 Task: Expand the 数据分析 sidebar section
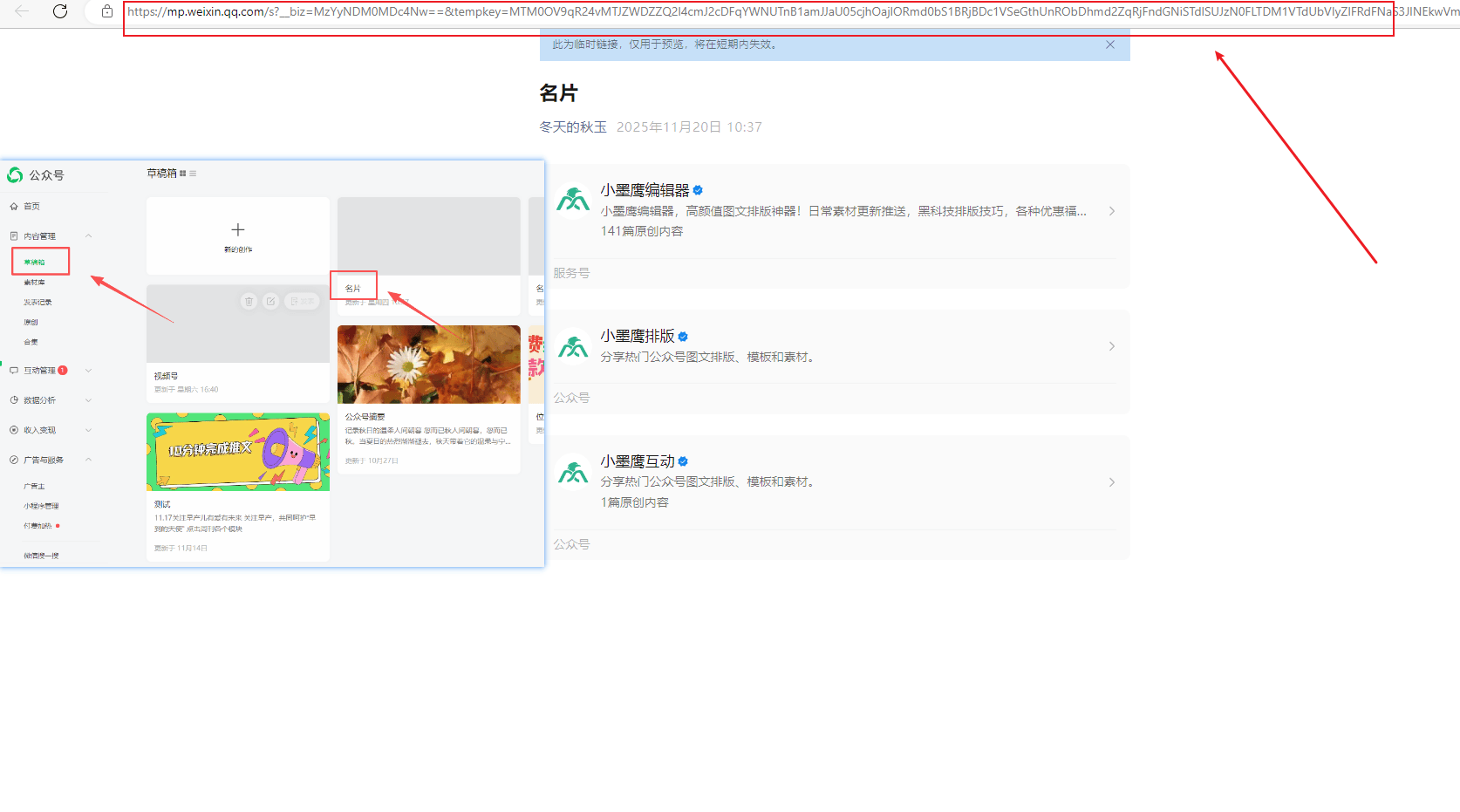(88, 400)
